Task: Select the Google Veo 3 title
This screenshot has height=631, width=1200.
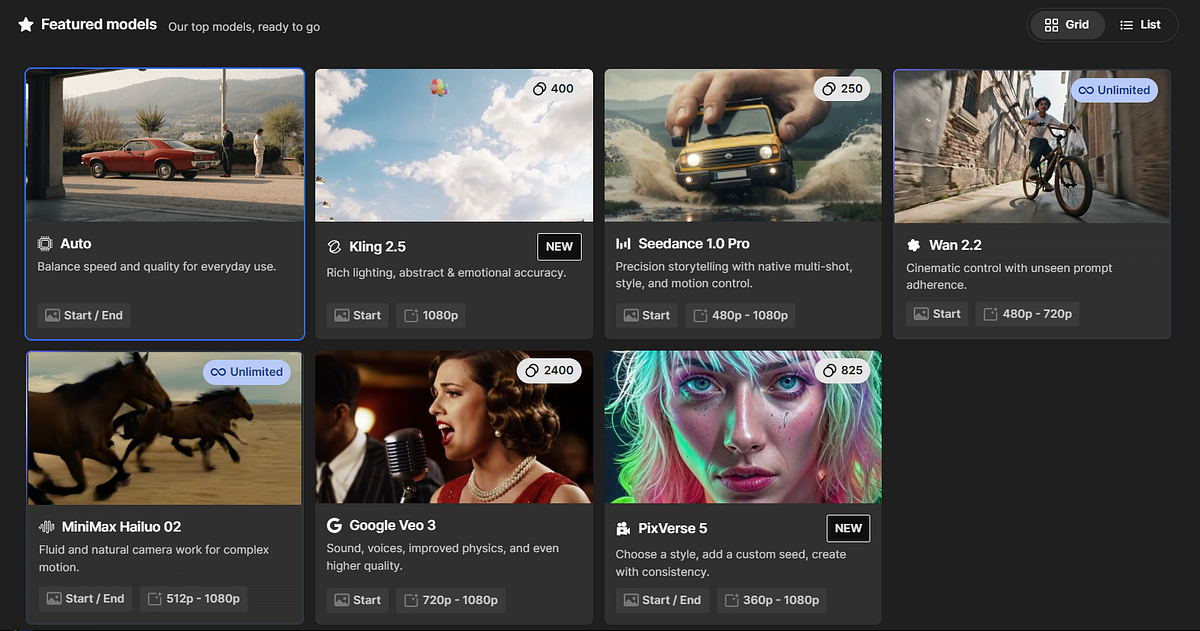Action: tap(393, 525)
